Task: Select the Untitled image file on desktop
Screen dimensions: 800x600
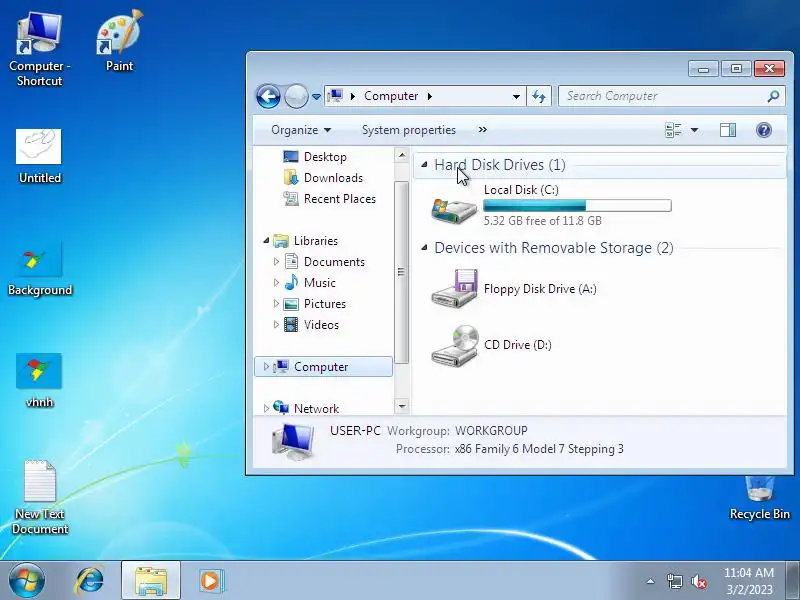Action: coord(39,156)
